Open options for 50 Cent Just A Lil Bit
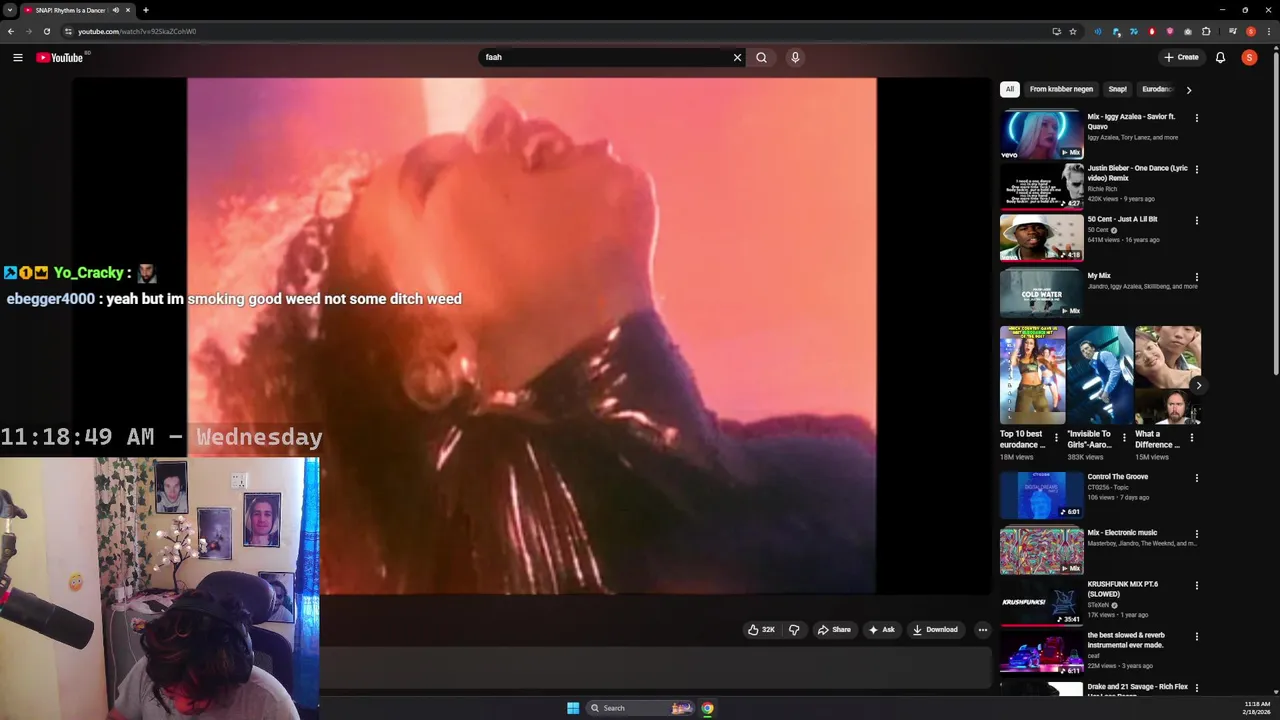 1196,220
